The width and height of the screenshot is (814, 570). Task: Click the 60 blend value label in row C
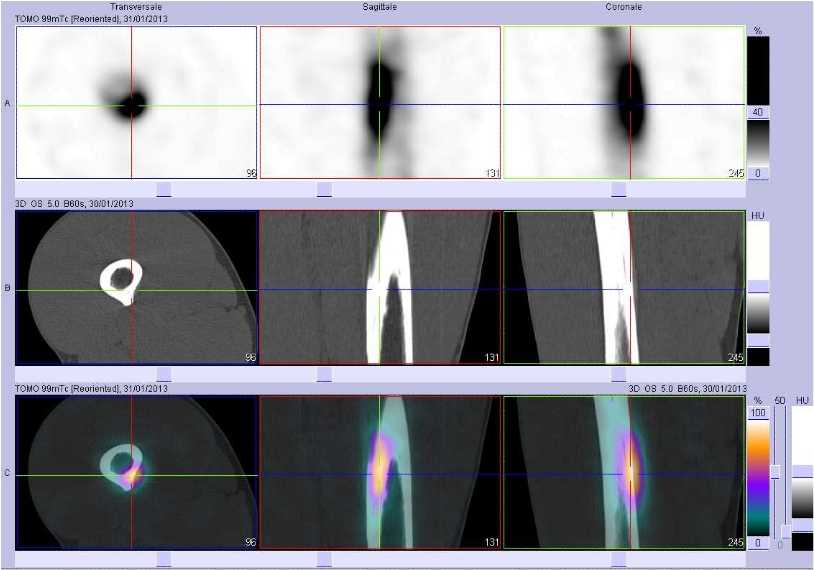(779, 400)
